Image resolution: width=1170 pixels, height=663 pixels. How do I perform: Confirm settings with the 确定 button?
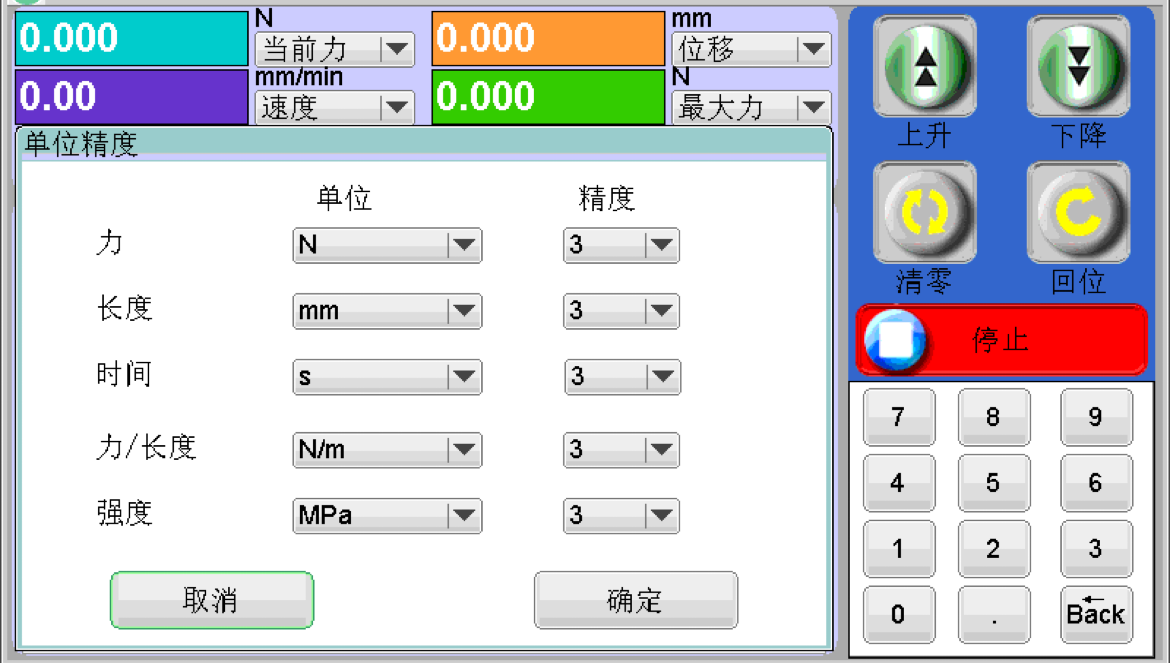click(636, 600)
